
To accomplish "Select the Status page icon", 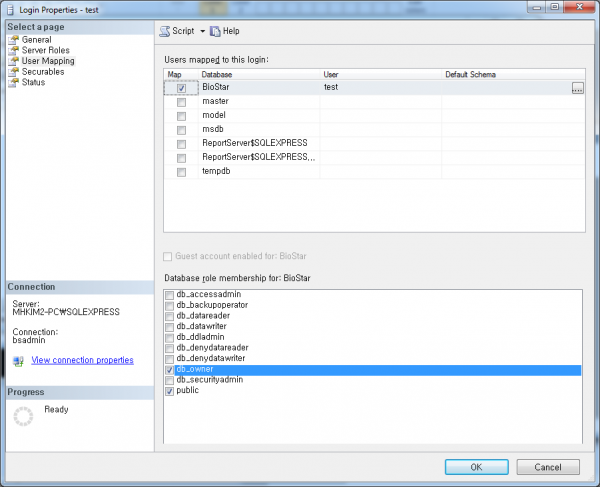I will 13,82.
